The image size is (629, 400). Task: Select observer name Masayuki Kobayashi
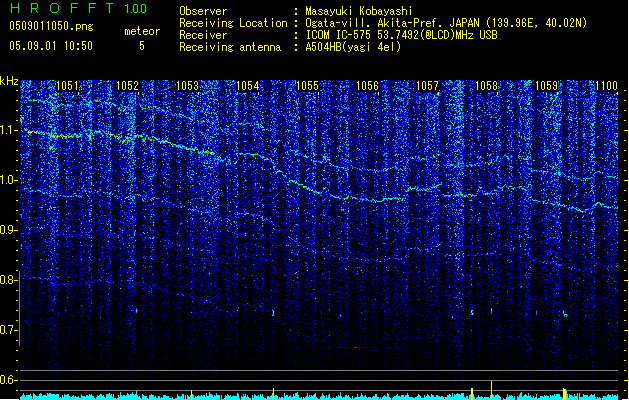[359, 11]
